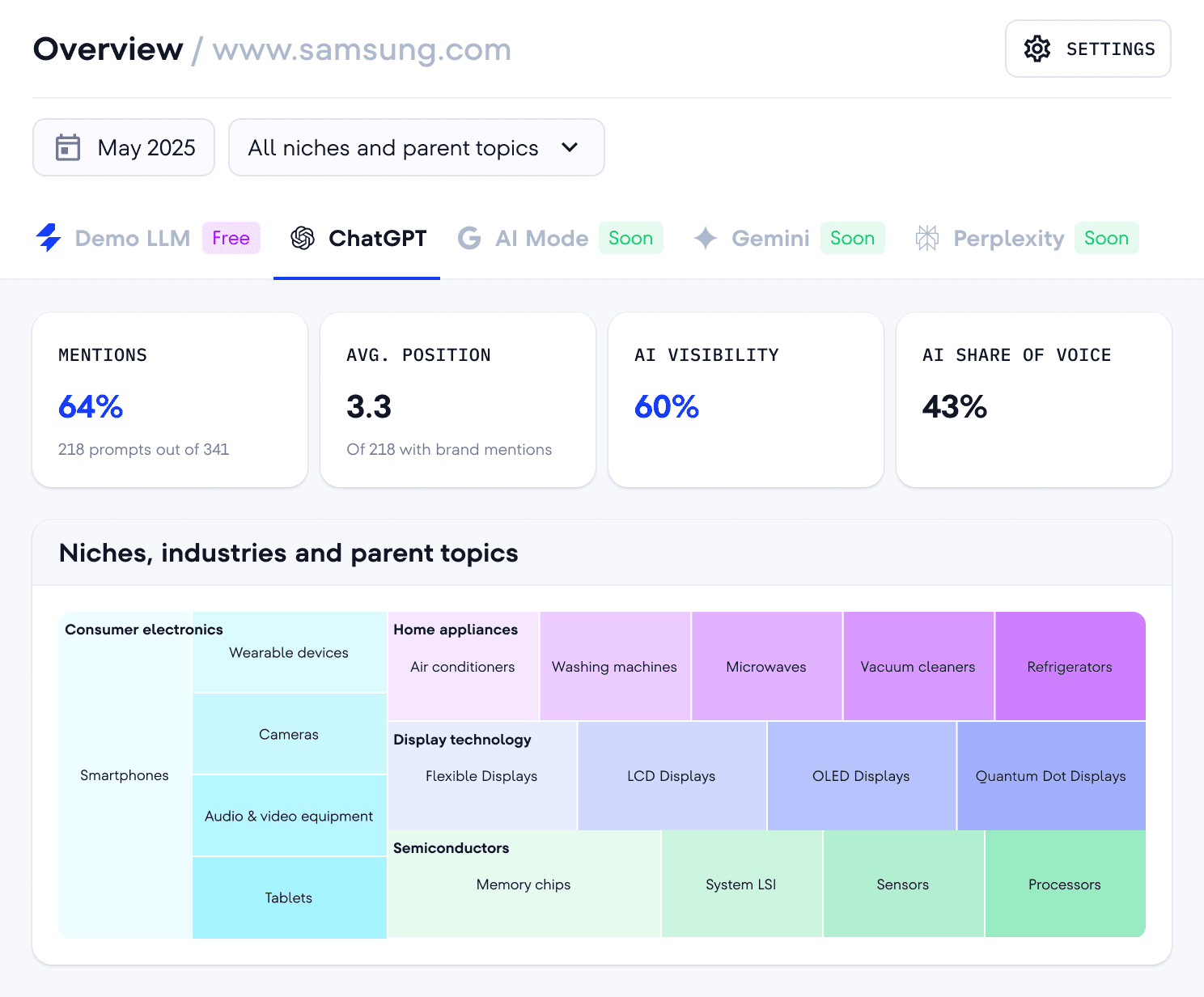Click the AI SHARE OF VOICE card title

1017,355
